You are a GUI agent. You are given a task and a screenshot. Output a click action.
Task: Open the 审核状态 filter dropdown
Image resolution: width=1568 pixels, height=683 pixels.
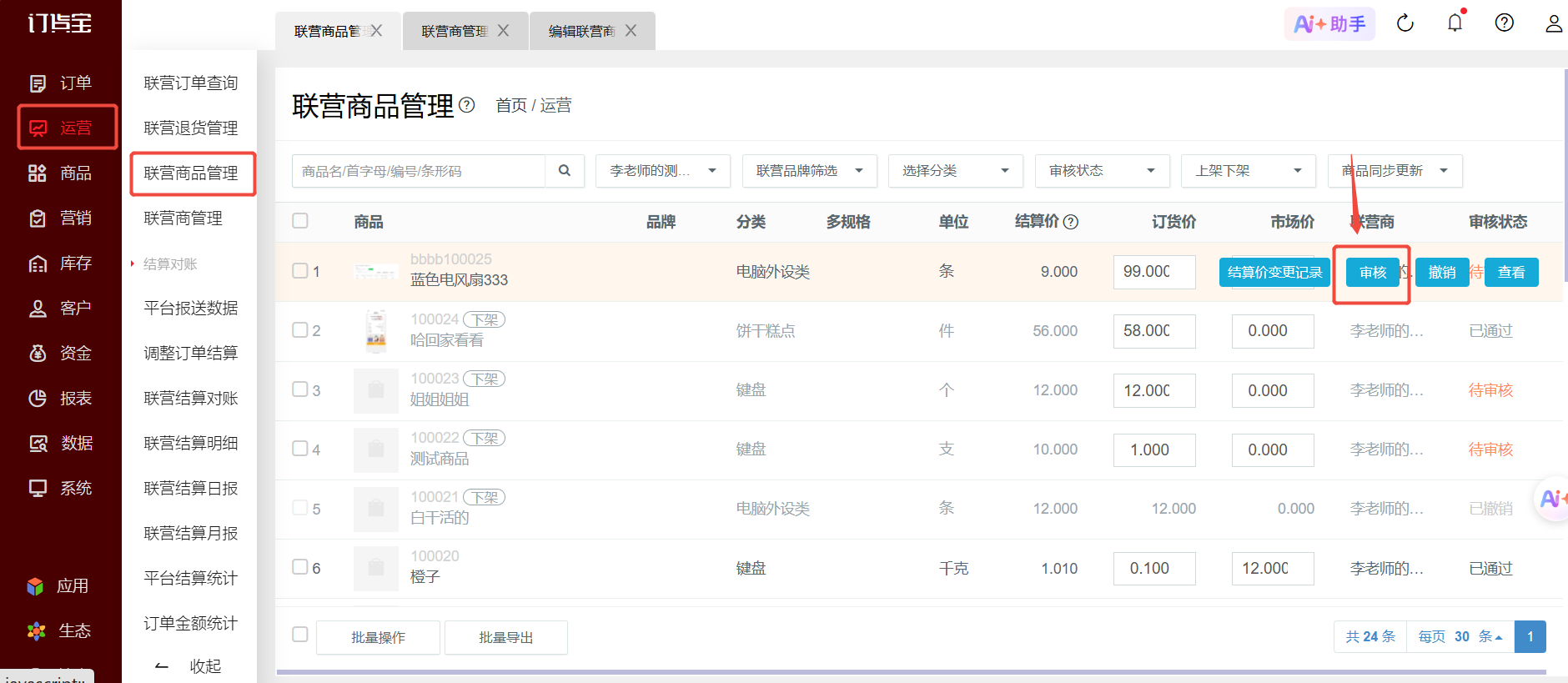coord(1102,171)
